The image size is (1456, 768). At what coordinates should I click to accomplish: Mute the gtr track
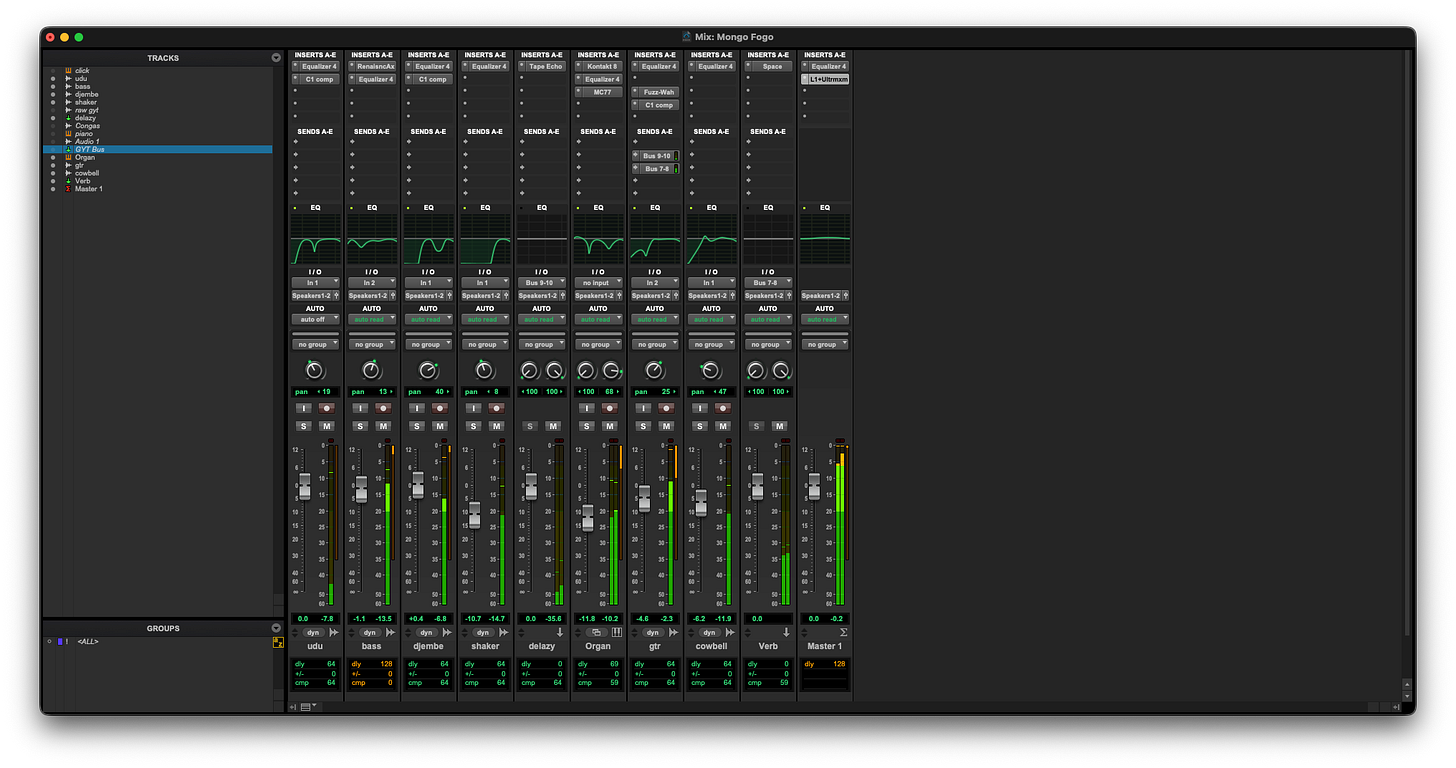click(x=666, y=426)
